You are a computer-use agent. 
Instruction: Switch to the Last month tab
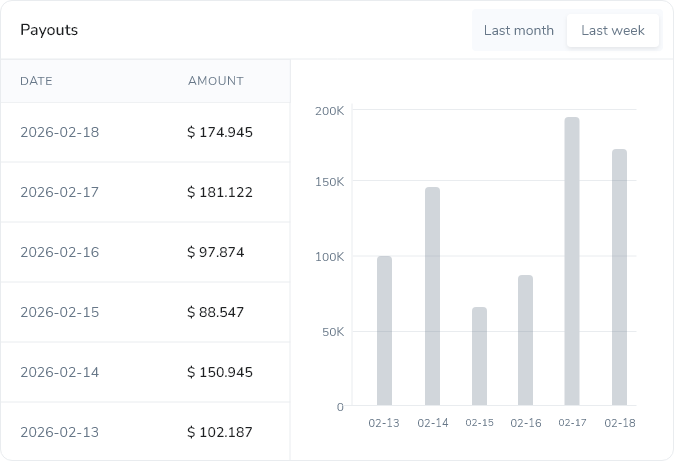tap(518, 31)
